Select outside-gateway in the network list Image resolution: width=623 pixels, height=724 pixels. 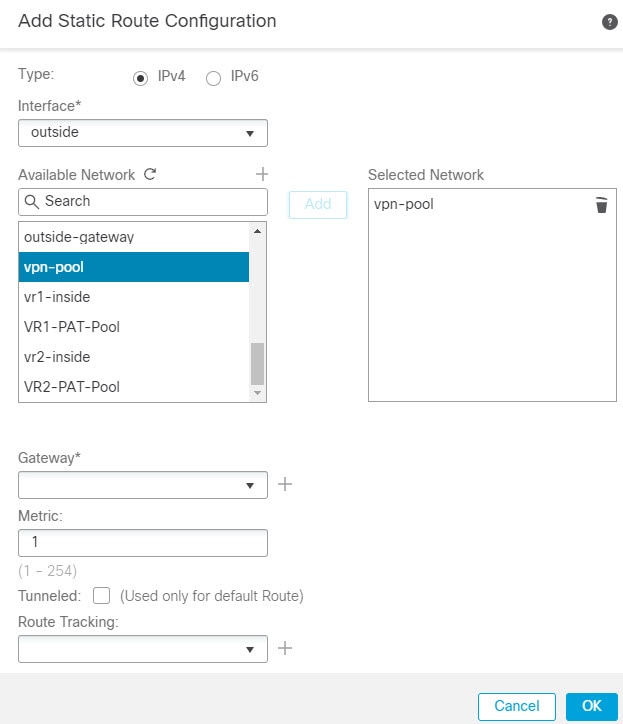pos(133,237)
